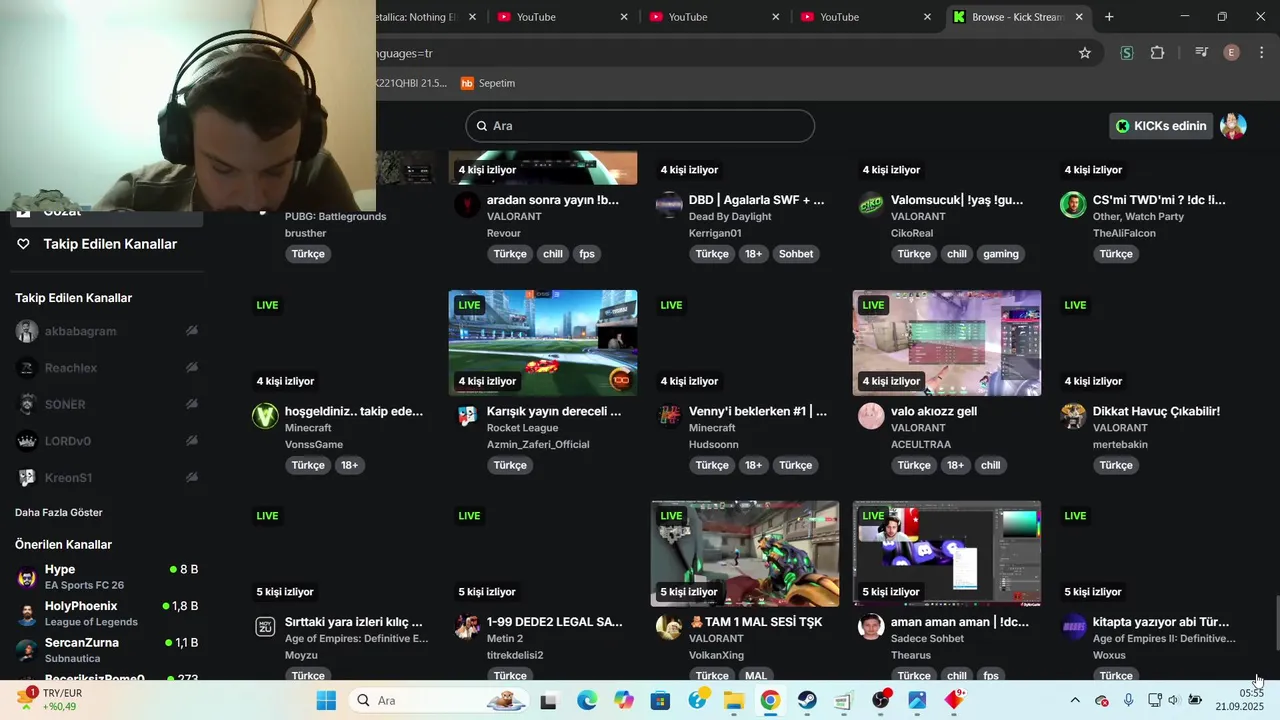This screenshot has width=1280, height=720.
Task: Open Azmin_Zaferi_Official's channel avatar
Action: [x=467, y=416]
